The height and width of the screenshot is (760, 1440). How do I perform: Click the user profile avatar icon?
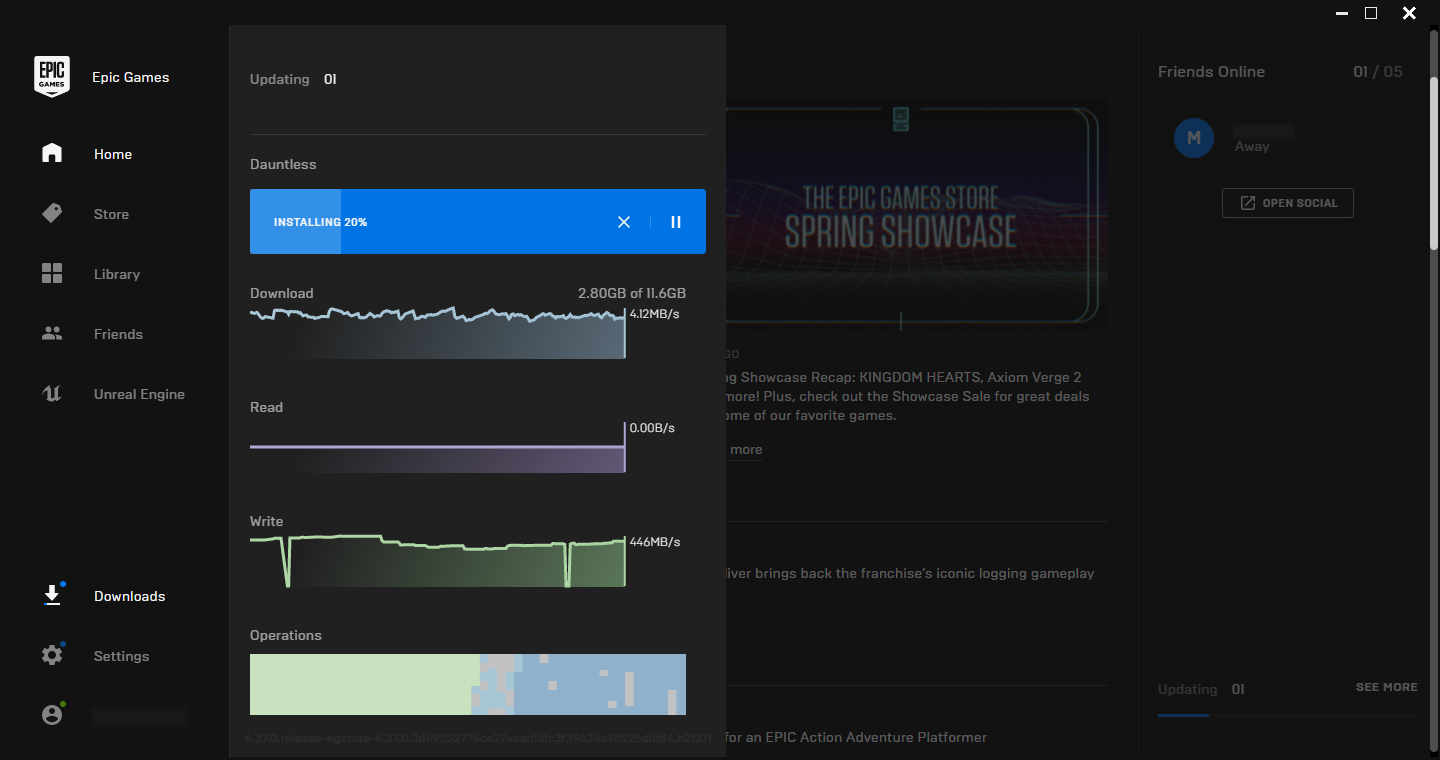pos(52,715)
